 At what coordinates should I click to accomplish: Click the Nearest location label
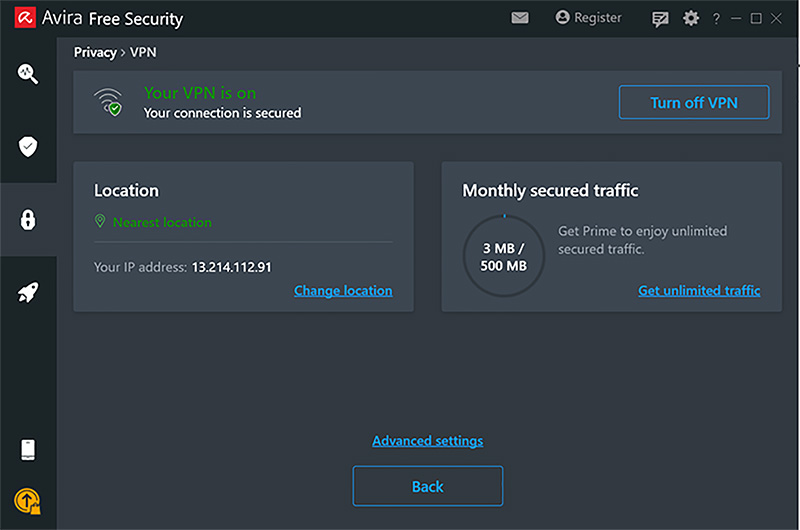point(162,222)
